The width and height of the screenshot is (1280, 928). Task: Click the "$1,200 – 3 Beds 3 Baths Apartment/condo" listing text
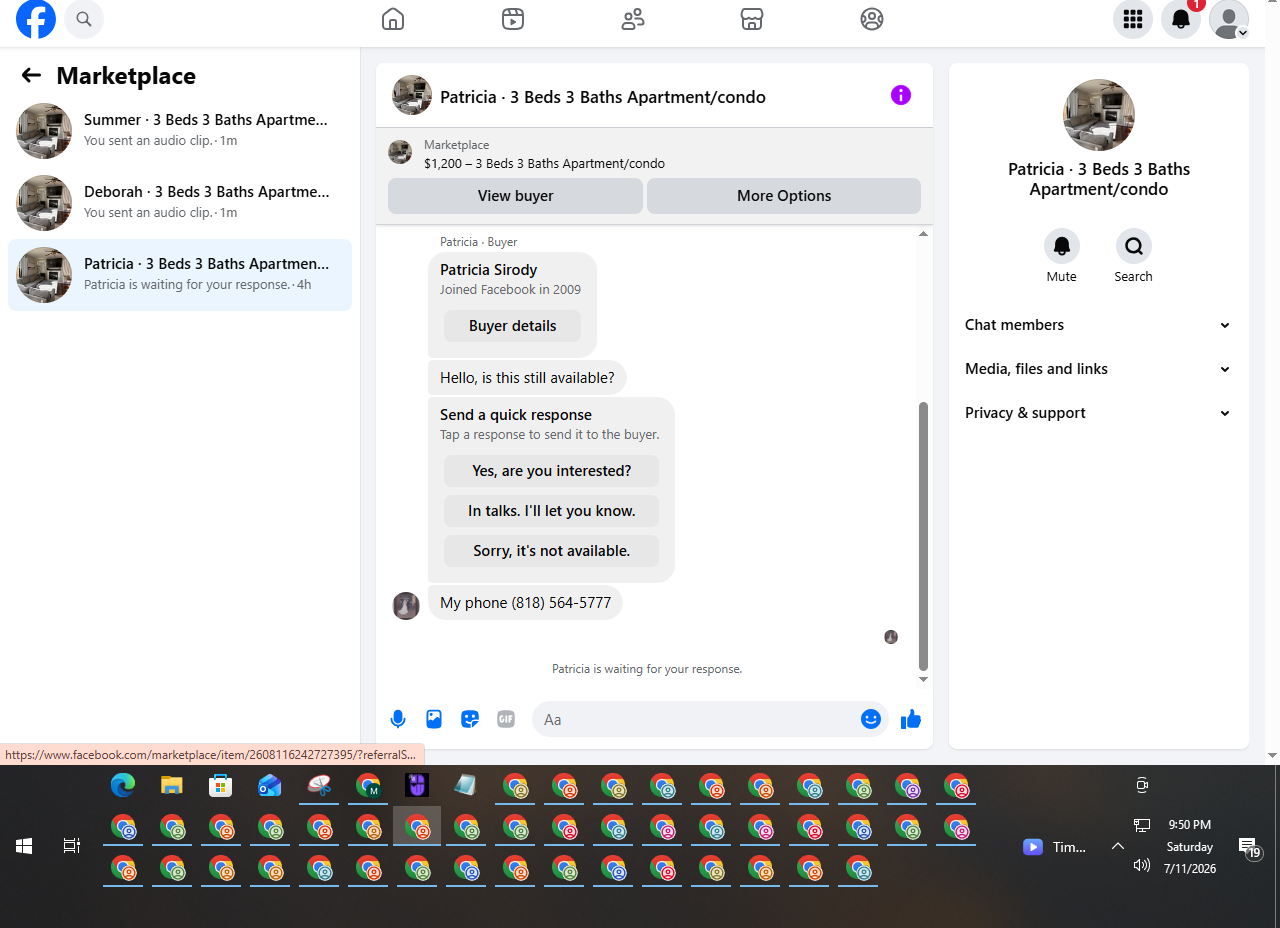[544, 164]
